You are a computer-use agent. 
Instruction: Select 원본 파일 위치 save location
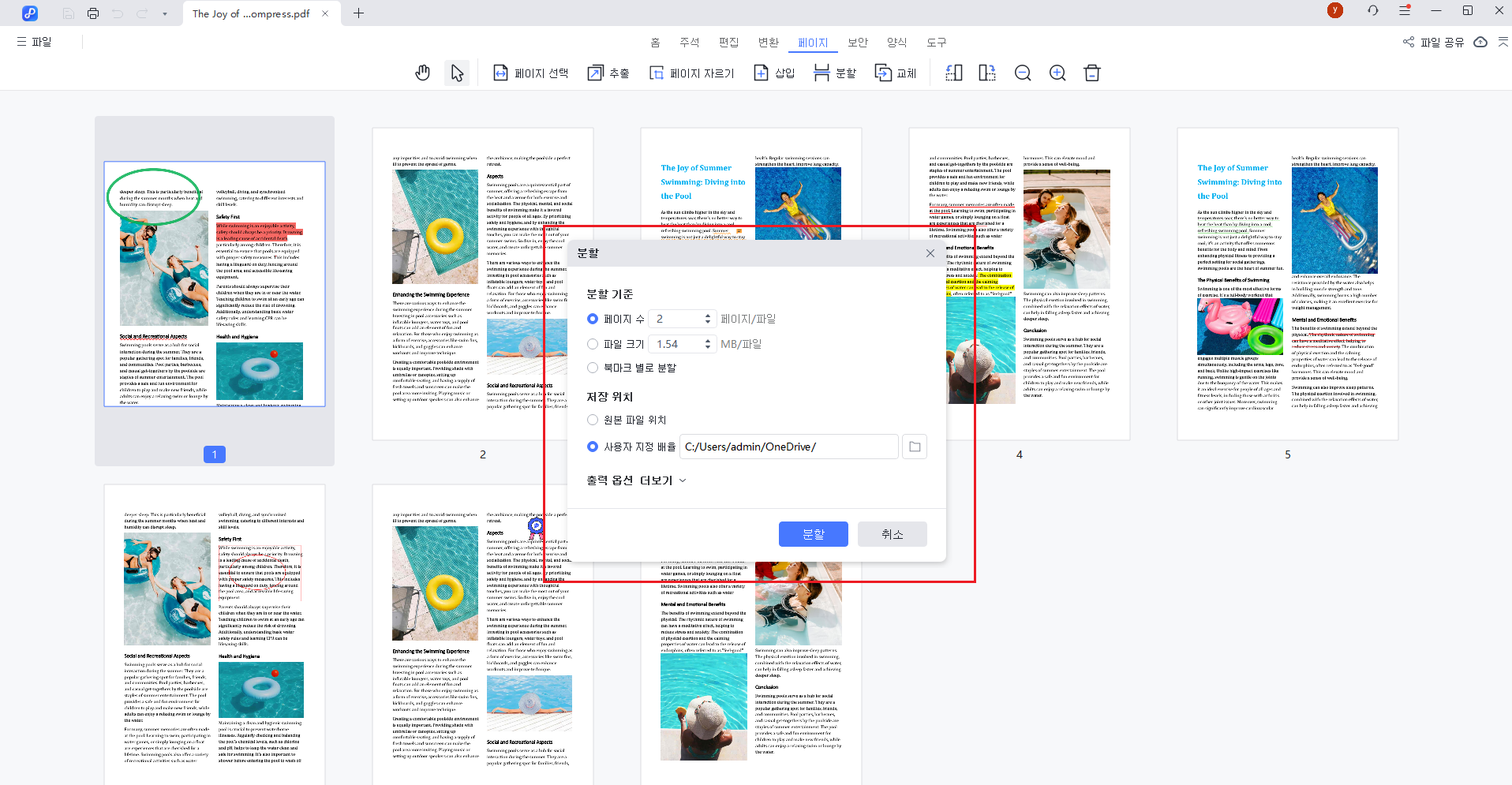(x=593, y=420)
